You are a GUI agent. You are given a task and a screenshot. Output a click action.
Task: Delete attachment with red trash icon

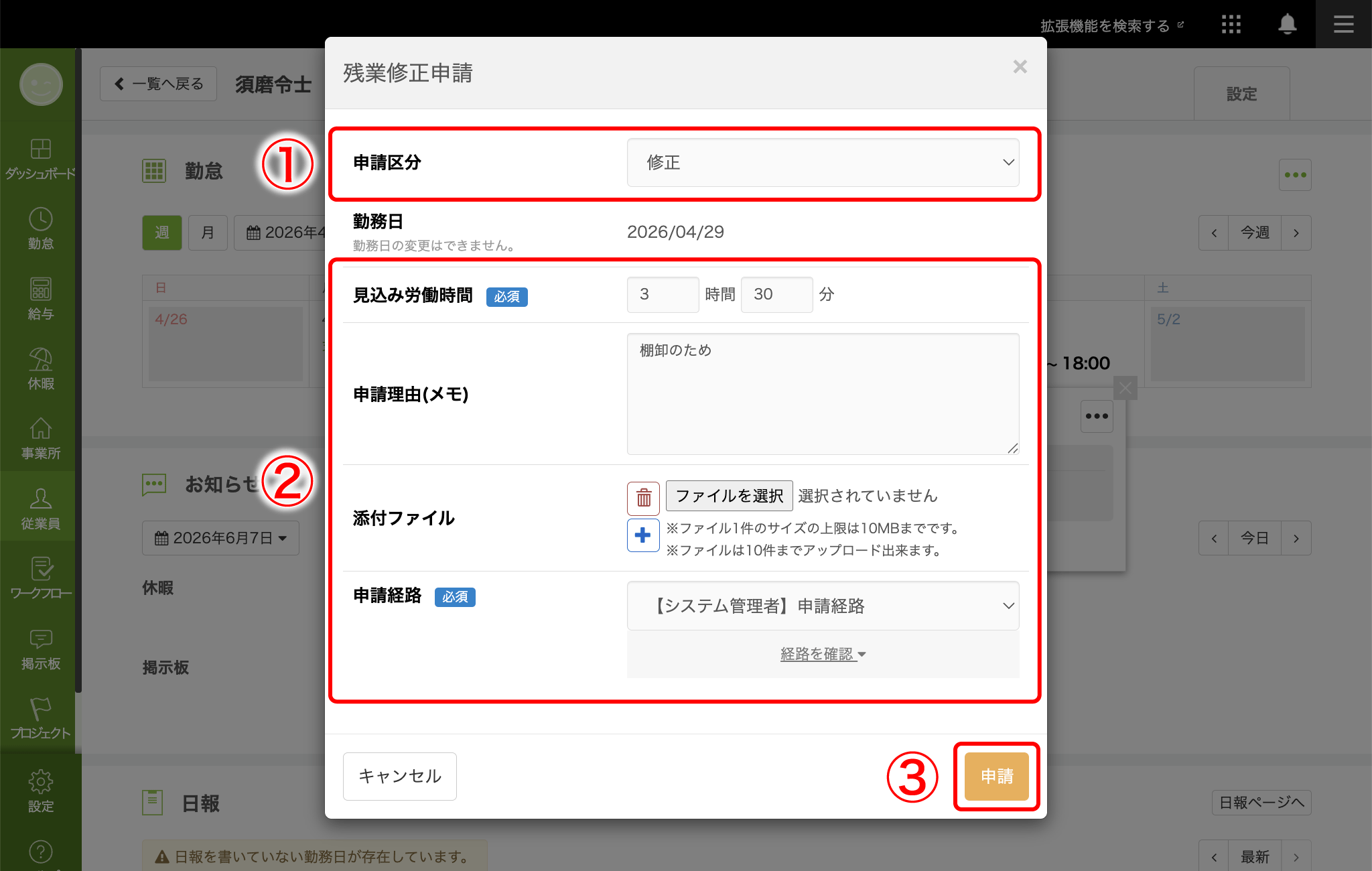tap(643, 498)
